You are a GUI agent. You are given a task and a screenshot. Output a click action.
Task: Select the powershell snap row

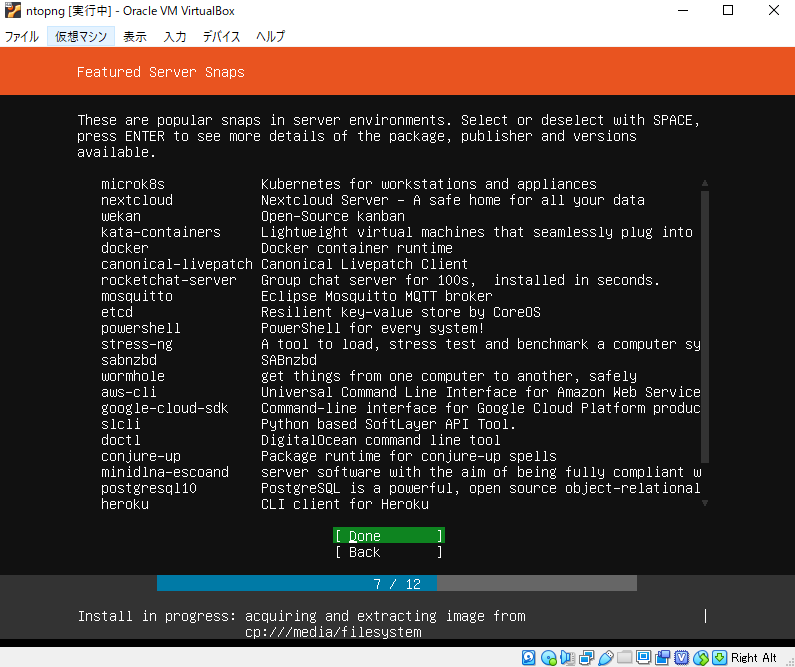401,328
